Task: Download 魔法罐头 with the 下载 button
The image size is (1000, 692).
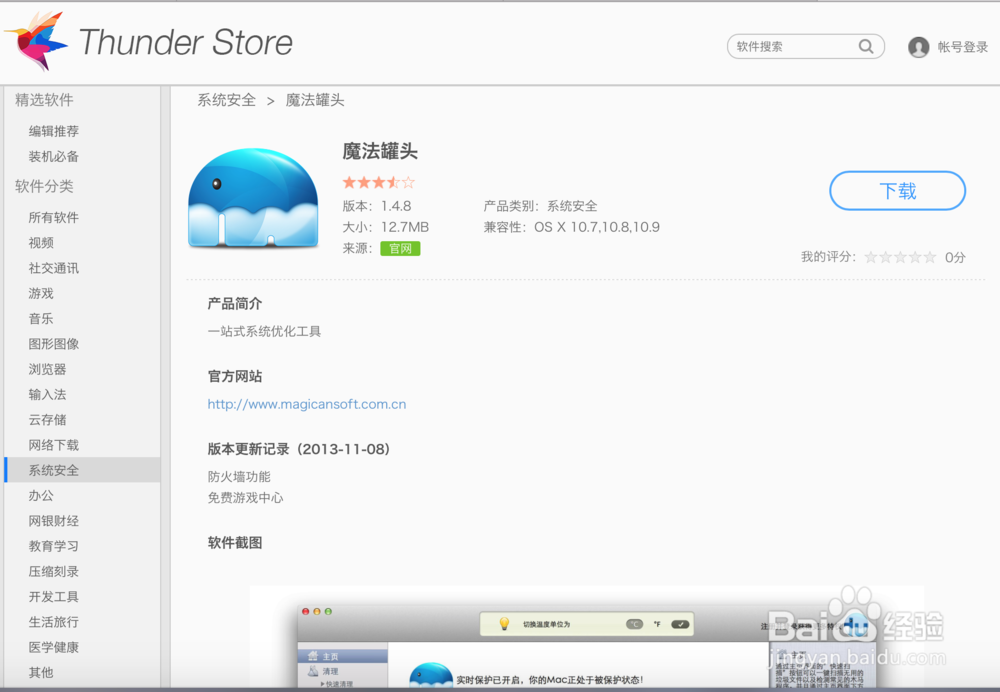Action: click(x=897, y=191)
